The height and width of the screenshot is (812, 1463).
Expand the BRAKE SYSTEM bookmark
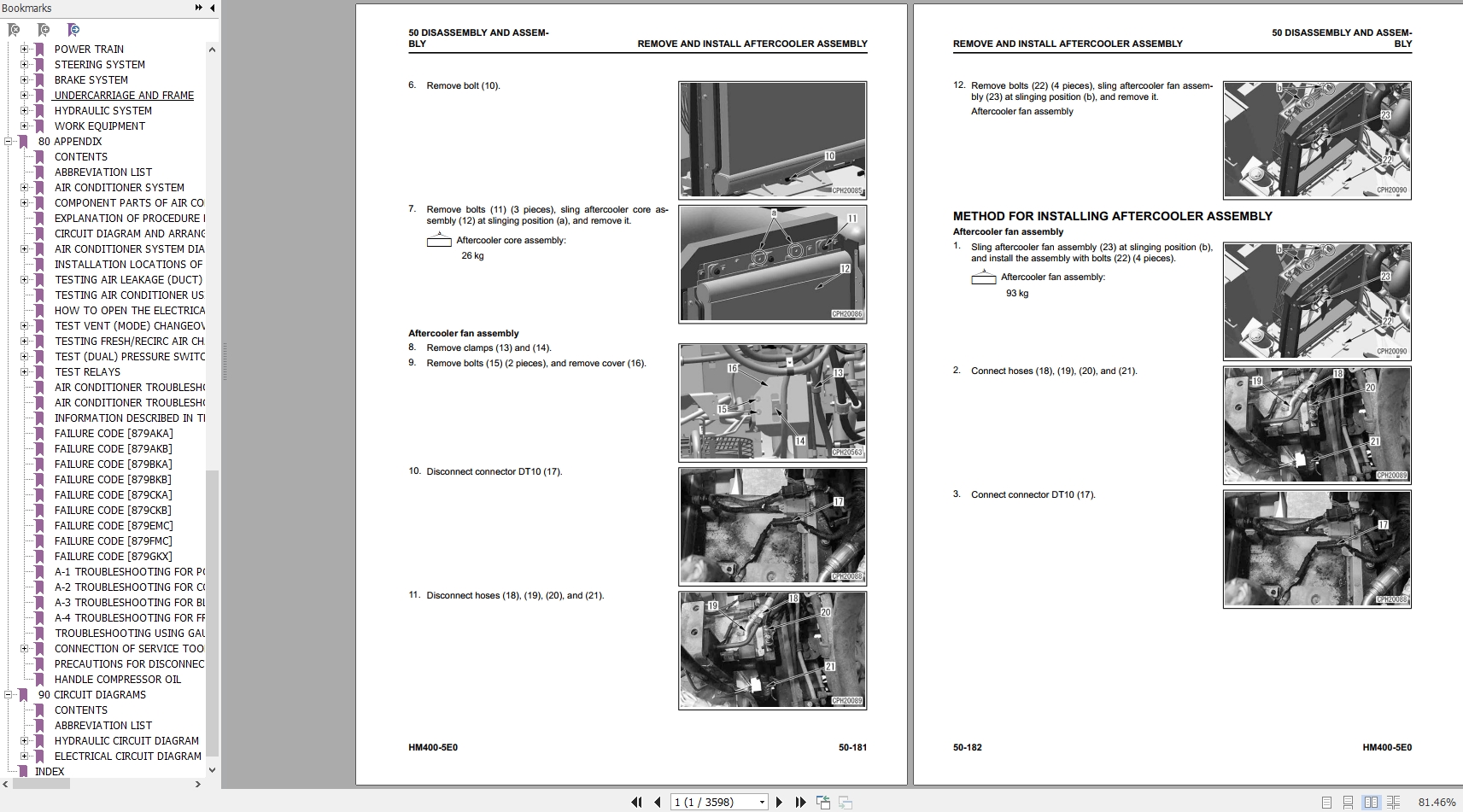(x=25, y=80)
